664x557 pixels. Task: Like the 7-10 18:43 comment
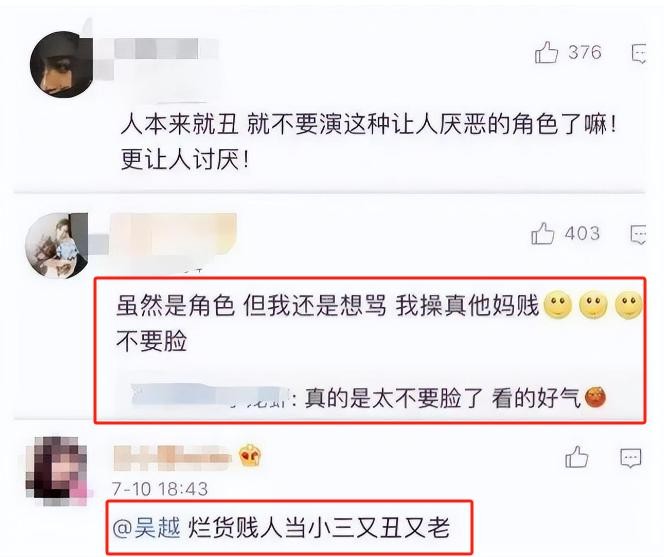(577, 457)
